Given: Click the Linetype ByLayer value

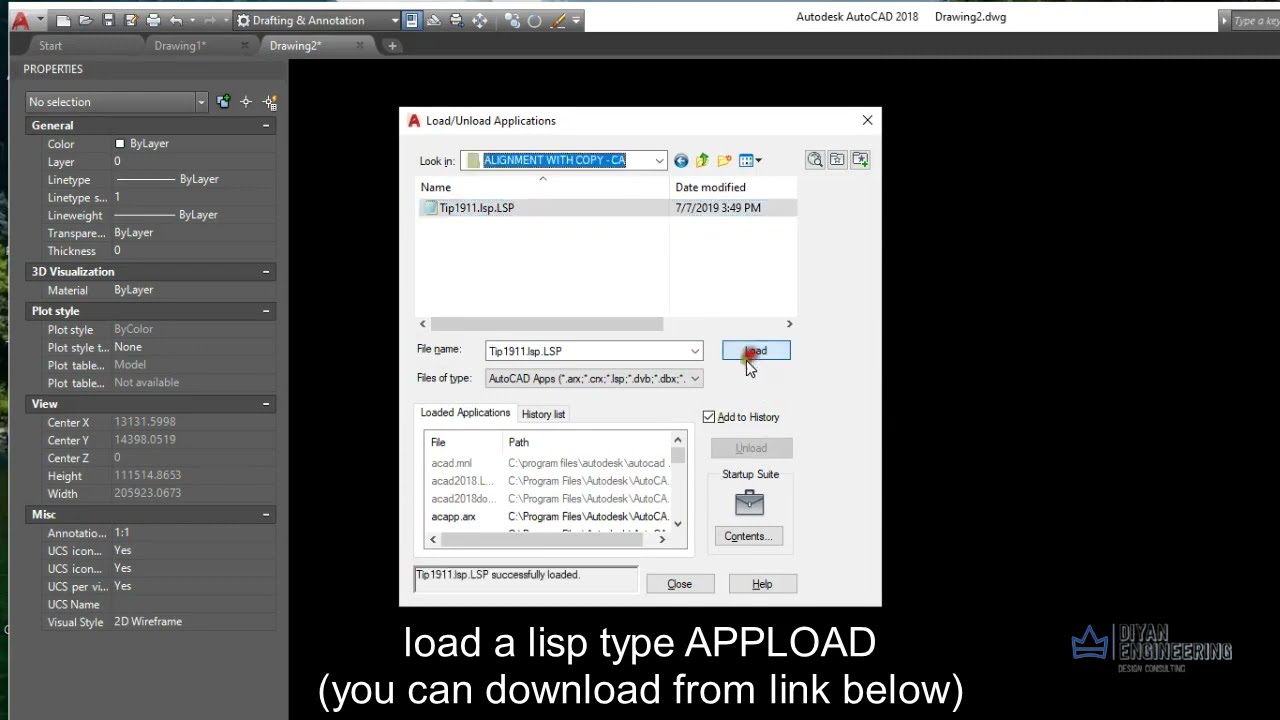Looking at the screenshot, I should (194, 179).
